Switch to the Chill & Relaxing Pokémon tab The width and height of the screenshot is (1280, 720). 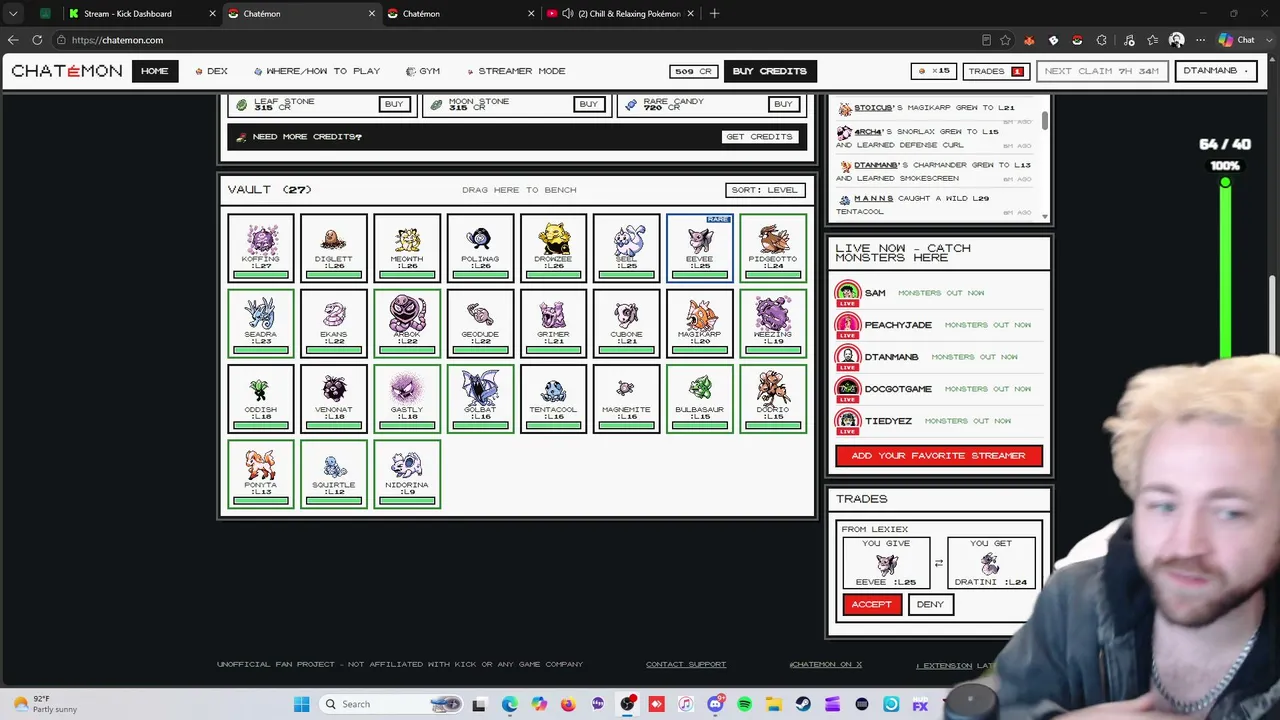(620, 14)
